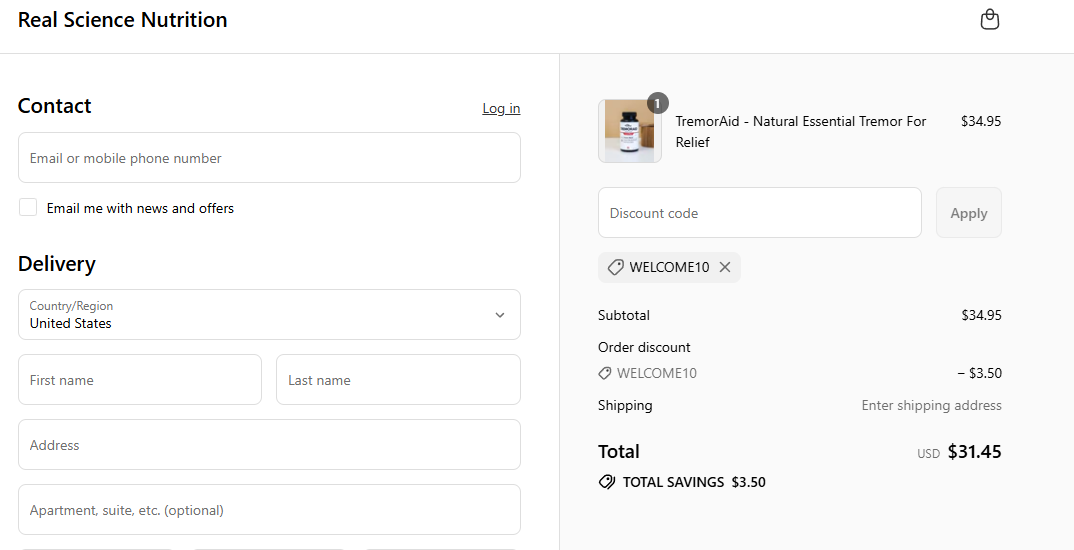This screenshot has width=1074, height=550.
Task: Click the product price $34.95
Action: [x=981, y=121]
